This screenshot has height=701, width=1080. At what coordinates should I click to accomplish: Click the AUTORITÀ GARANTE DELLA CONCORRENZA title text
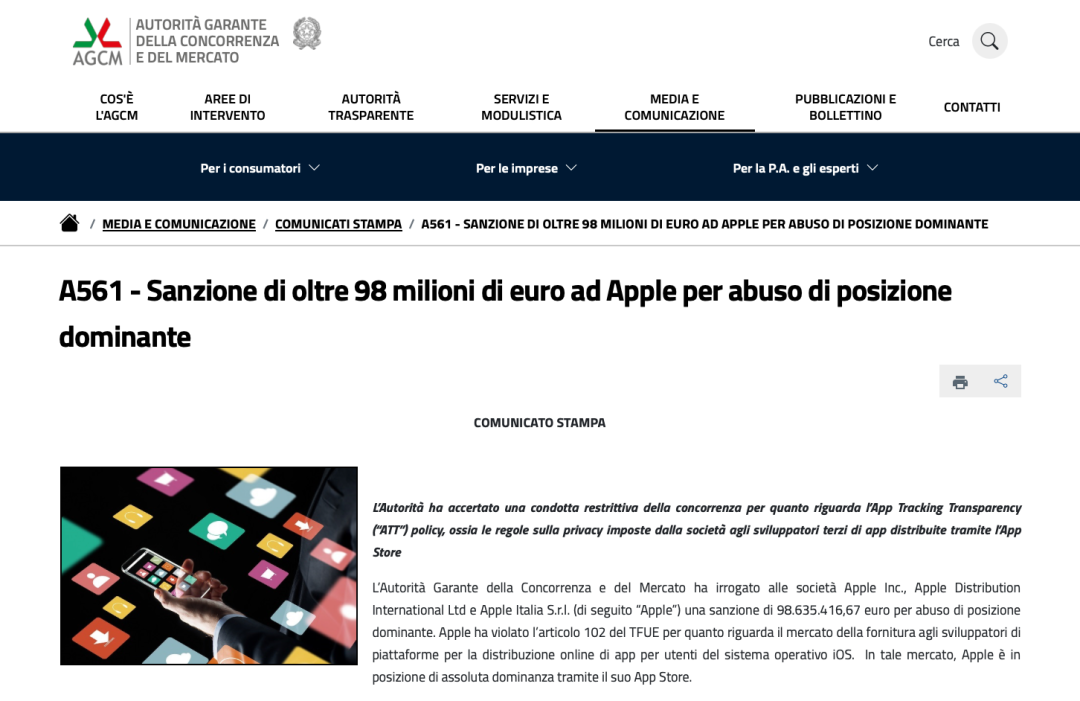coord(207,41)
